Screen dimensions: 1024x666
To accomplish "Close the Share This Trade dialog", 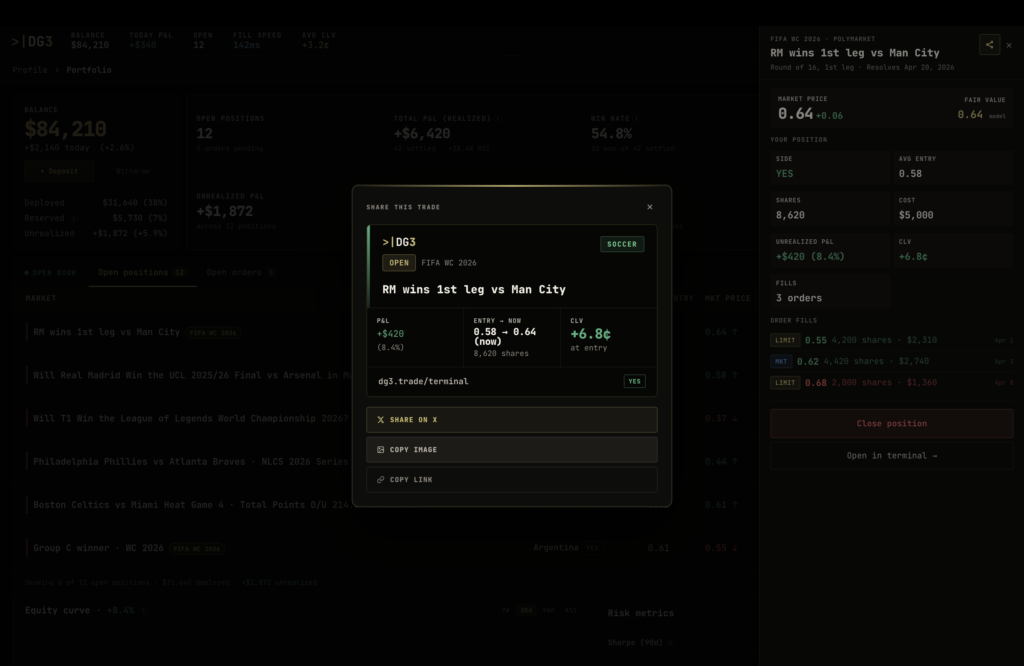I will (650, 207).
